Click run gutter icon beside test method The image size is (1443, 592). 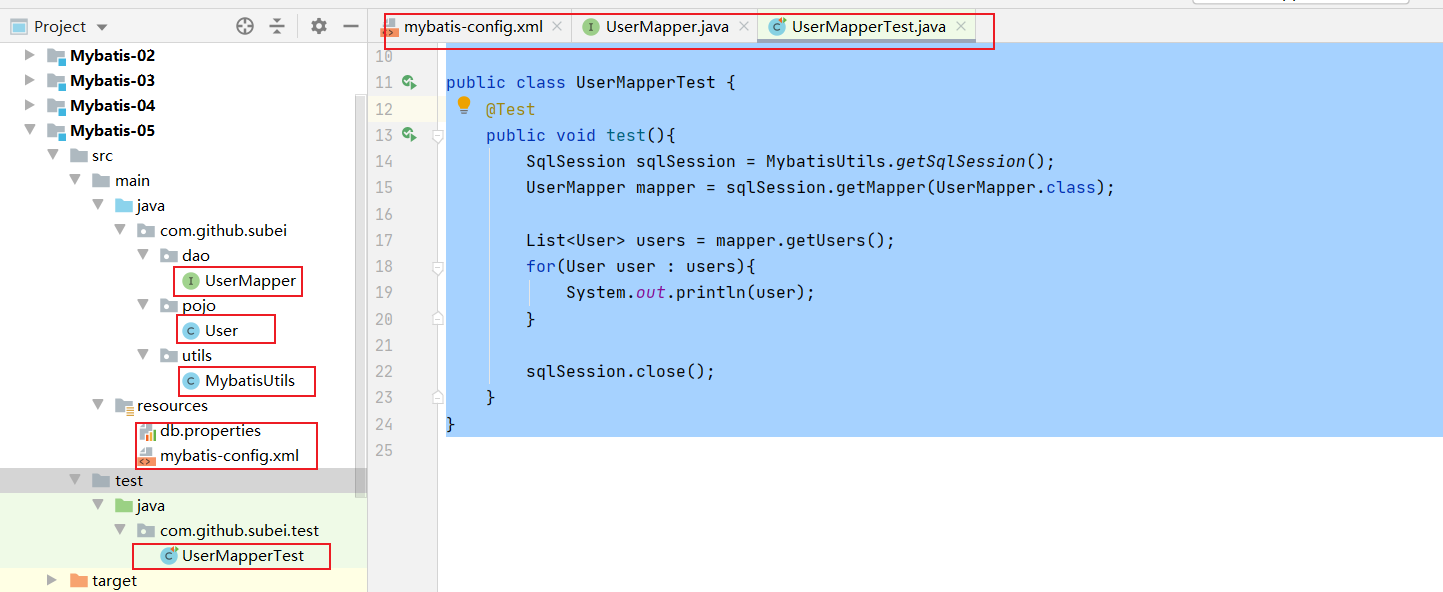(x=408, y=134)
